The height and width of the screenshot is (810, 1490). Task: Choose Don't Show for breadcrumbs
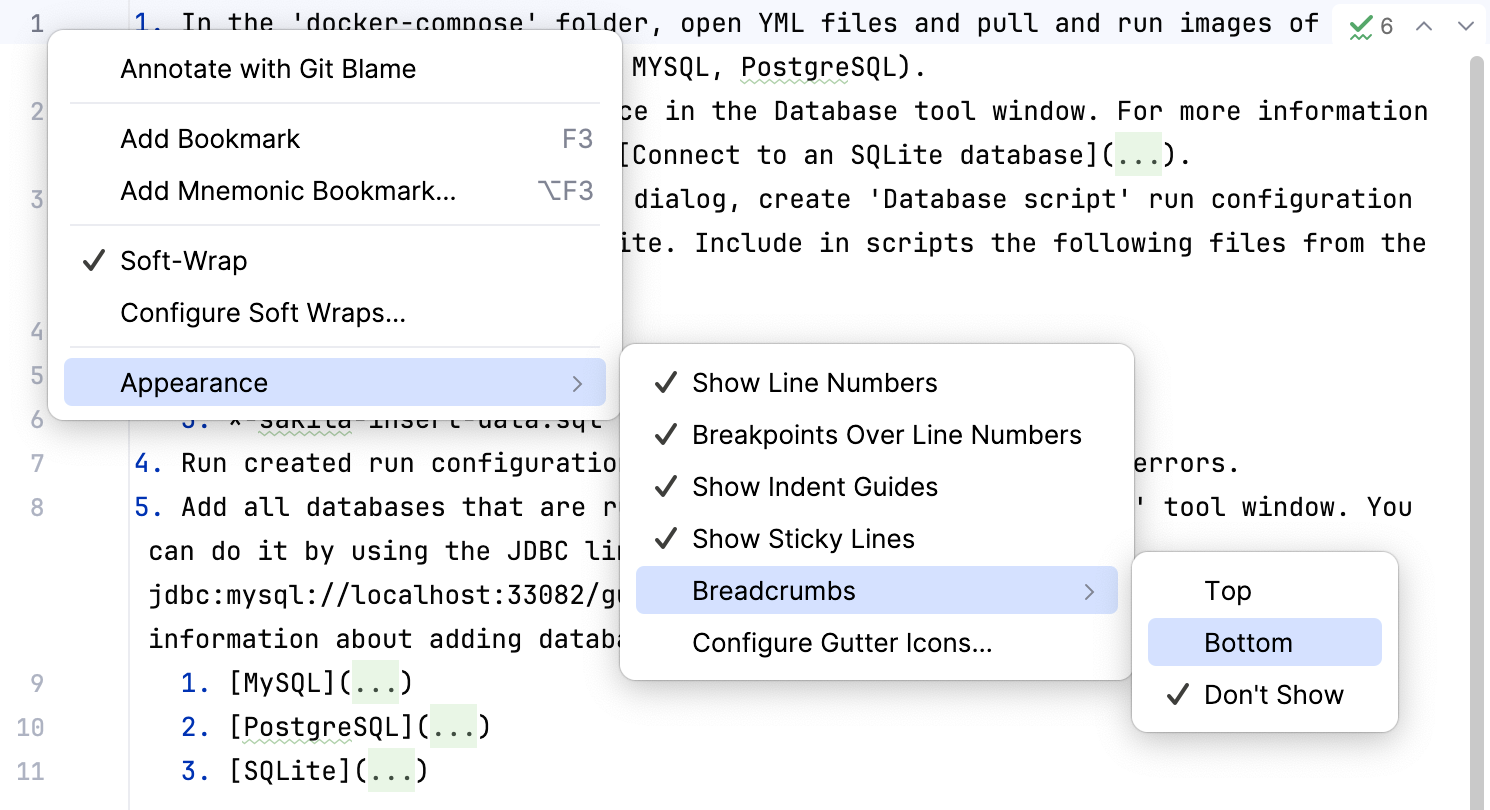pyautogui.click(x=1273, y=694)
